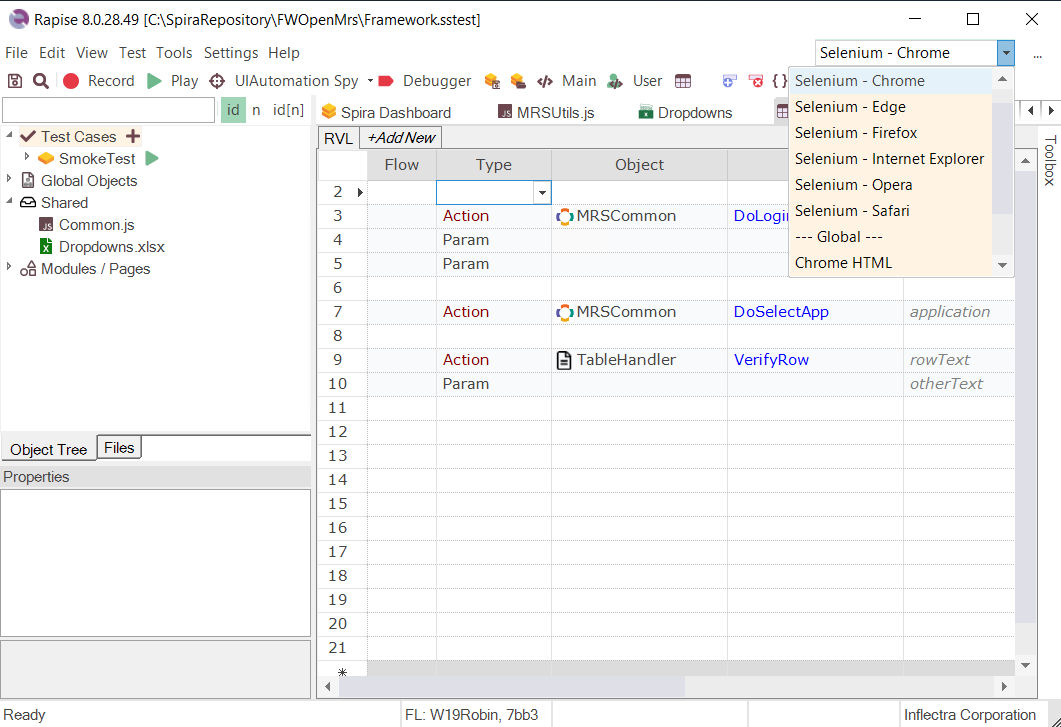Screen dimensions: 1061x727
Task: Open the Main script file icon
Action: click(545, 81)
